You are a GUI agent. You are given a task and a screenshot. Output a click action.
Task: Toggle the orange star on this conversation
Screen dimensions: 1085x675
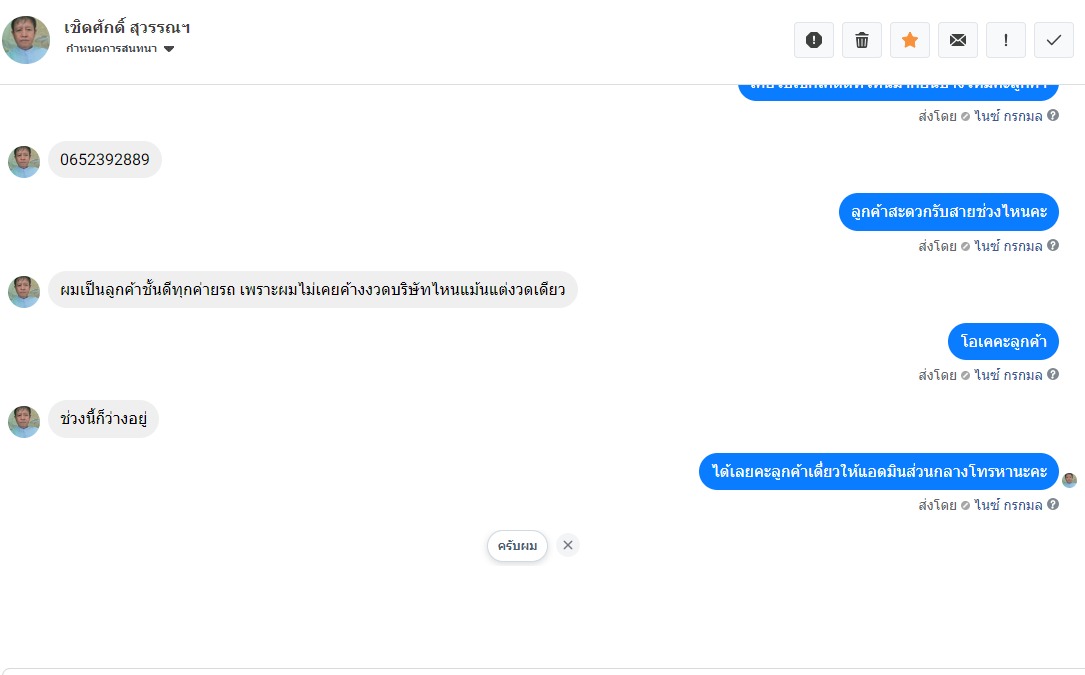(910, 40)
